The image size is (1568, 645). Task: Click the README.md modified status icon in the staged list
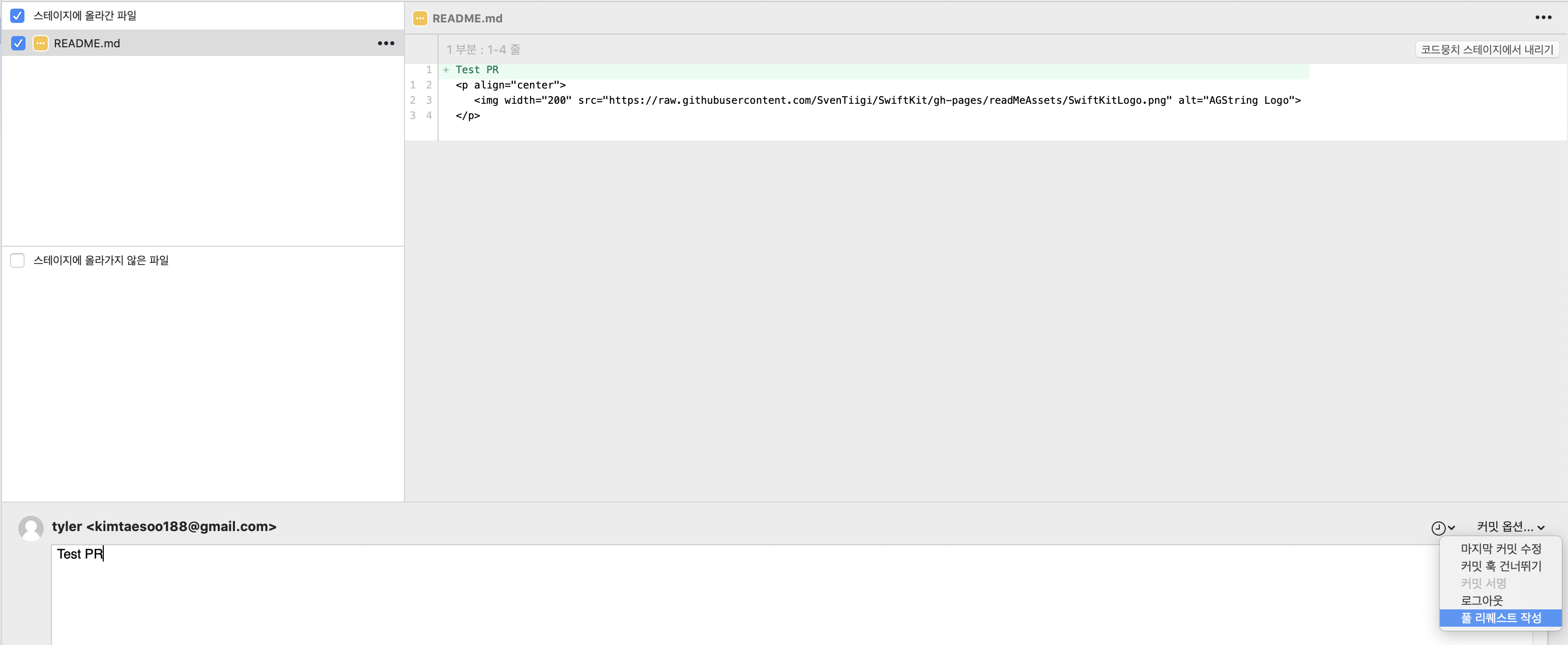[40, 43]
